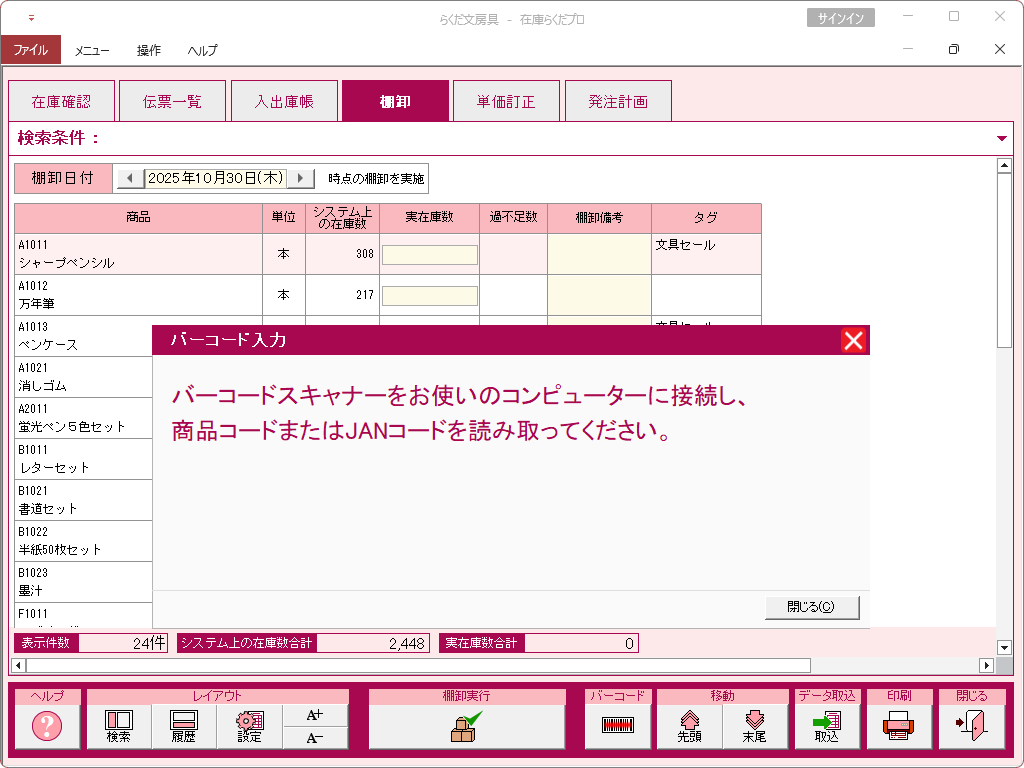
Task: Click the barcode scanner icon
Action: (618, 726)
